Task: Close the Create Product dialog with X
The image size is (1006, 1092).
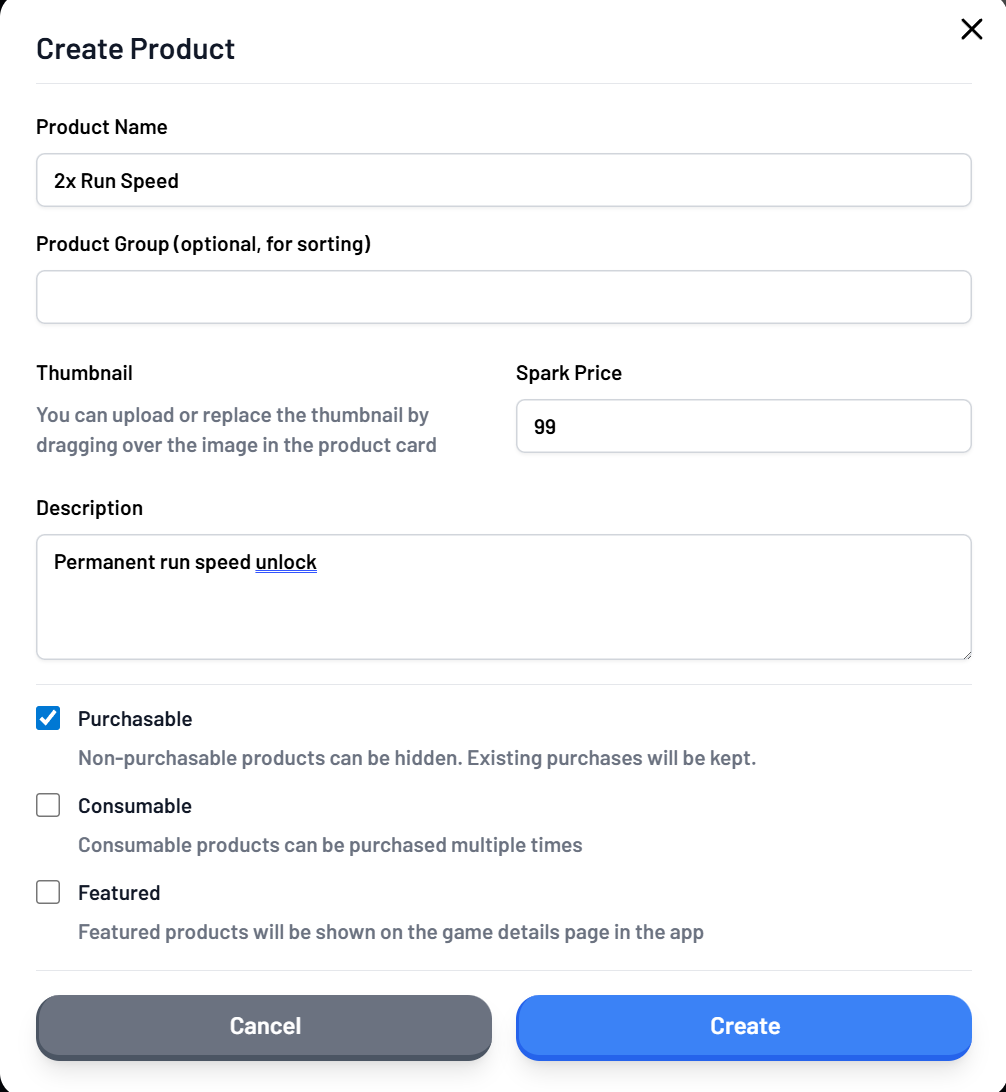Action: coord(971,30)
